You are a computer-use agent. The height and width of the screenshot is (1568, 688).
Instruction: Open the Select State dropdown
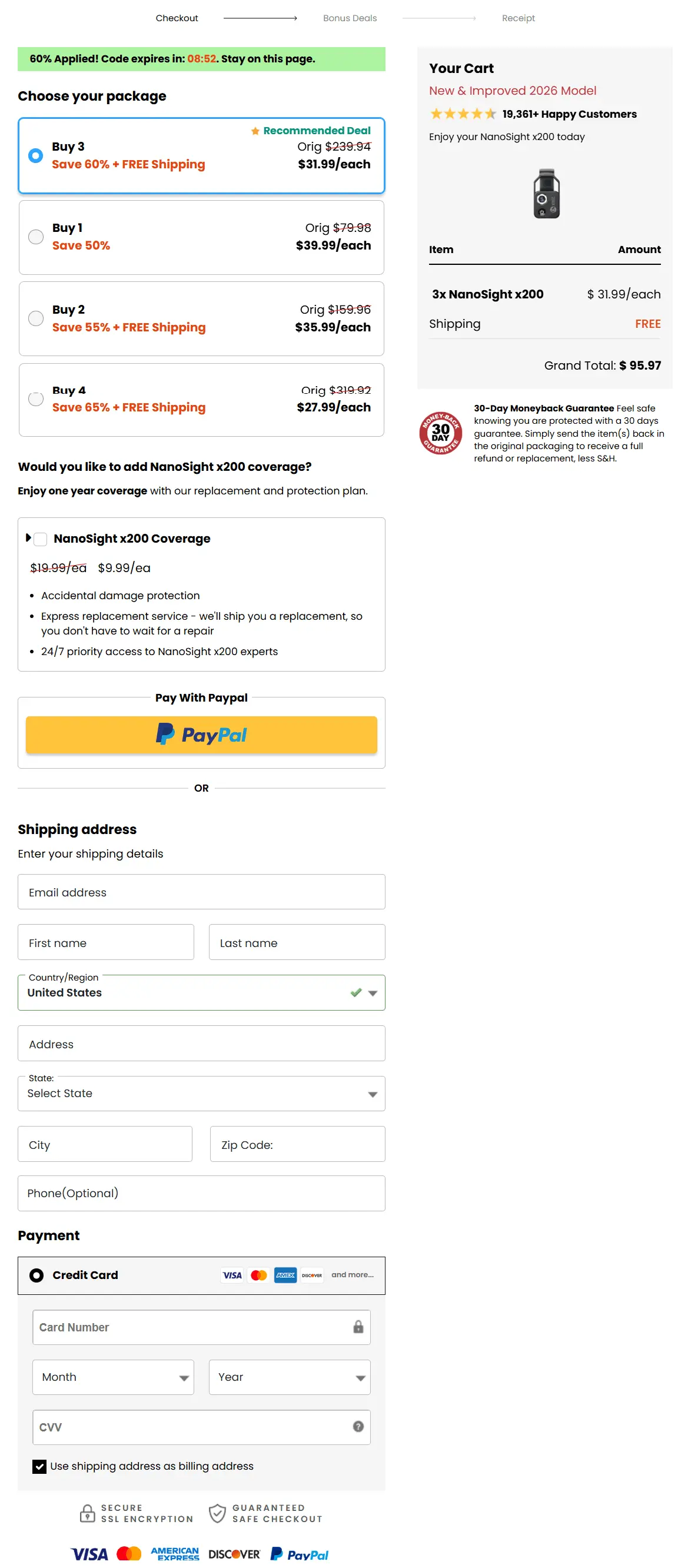[373, 1093]
